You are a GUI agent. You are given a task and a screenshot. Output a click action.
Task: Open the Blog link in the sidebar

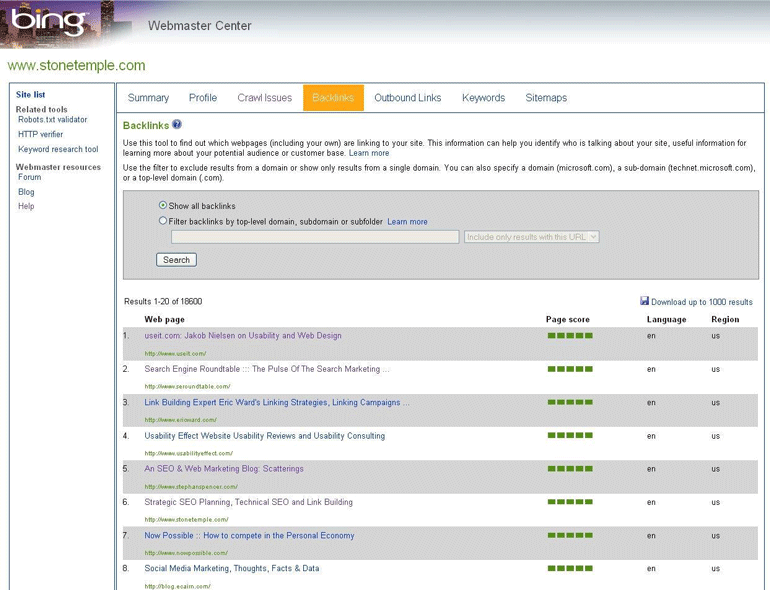[x=26, y=192]
